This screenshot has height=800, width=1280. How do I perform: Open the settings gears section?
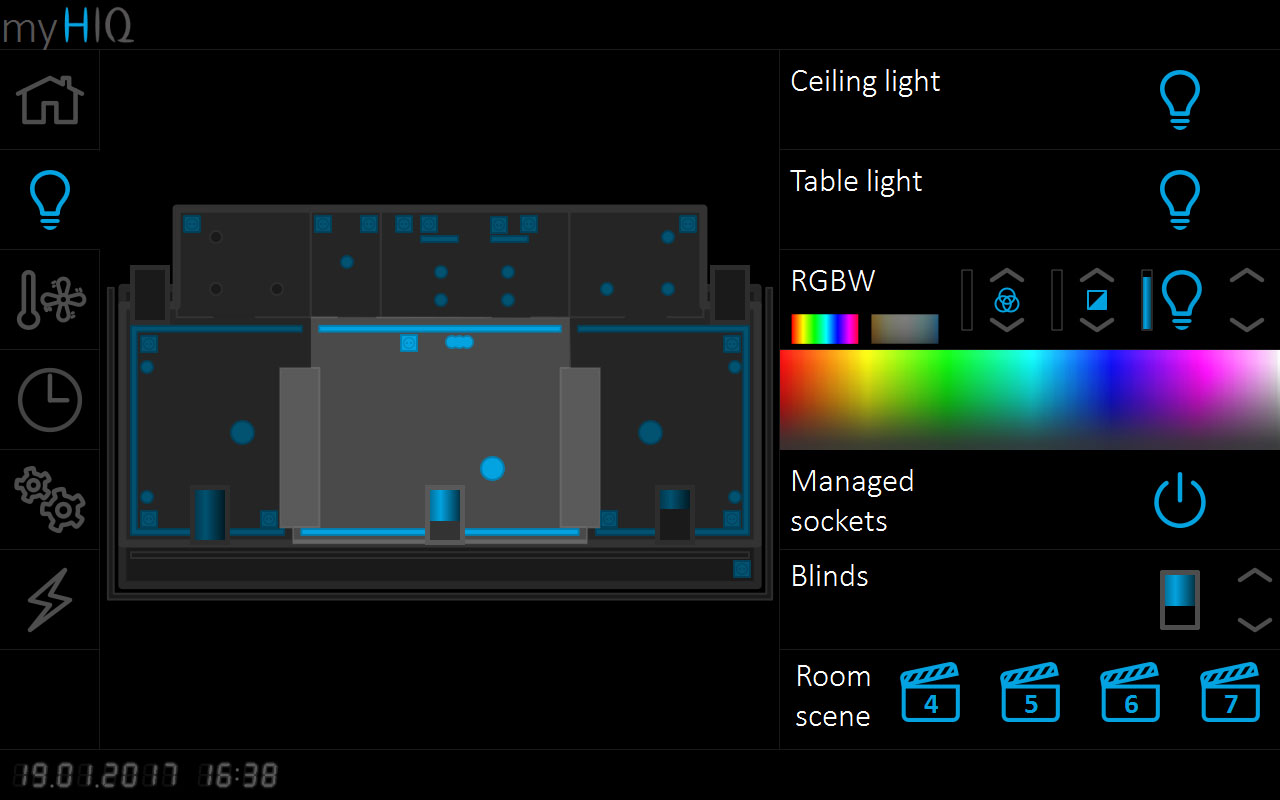(50, 500)
